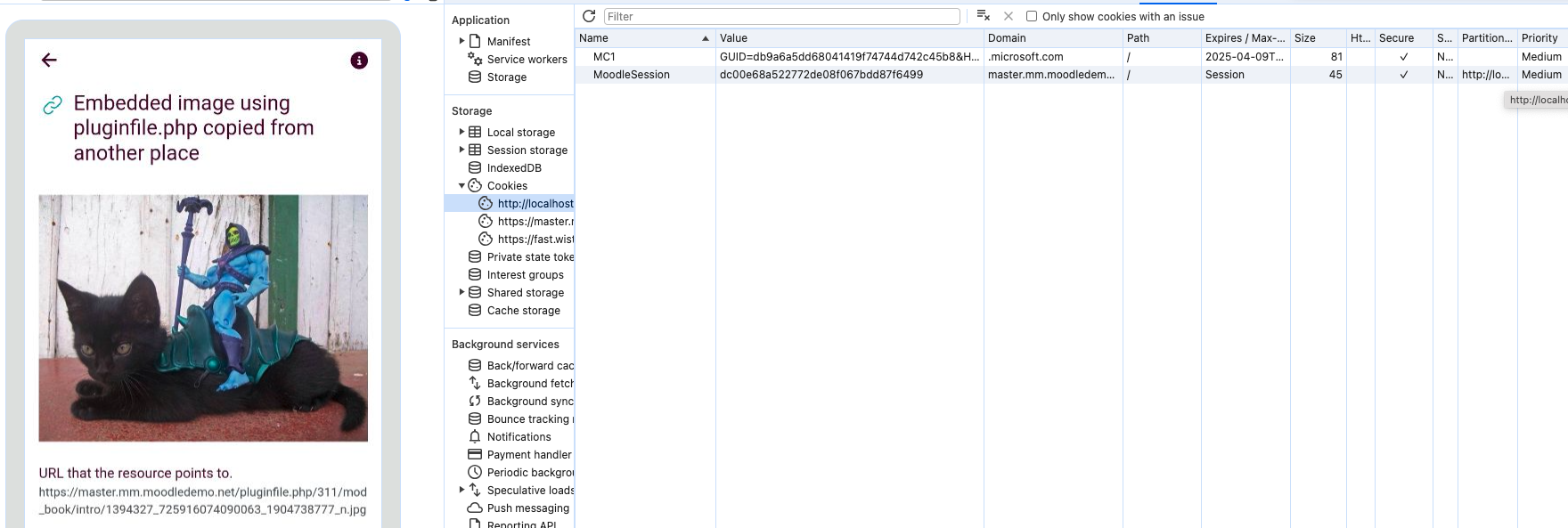
Task: Collapse the Cookies tree node
Action: [x=461, y=185]
